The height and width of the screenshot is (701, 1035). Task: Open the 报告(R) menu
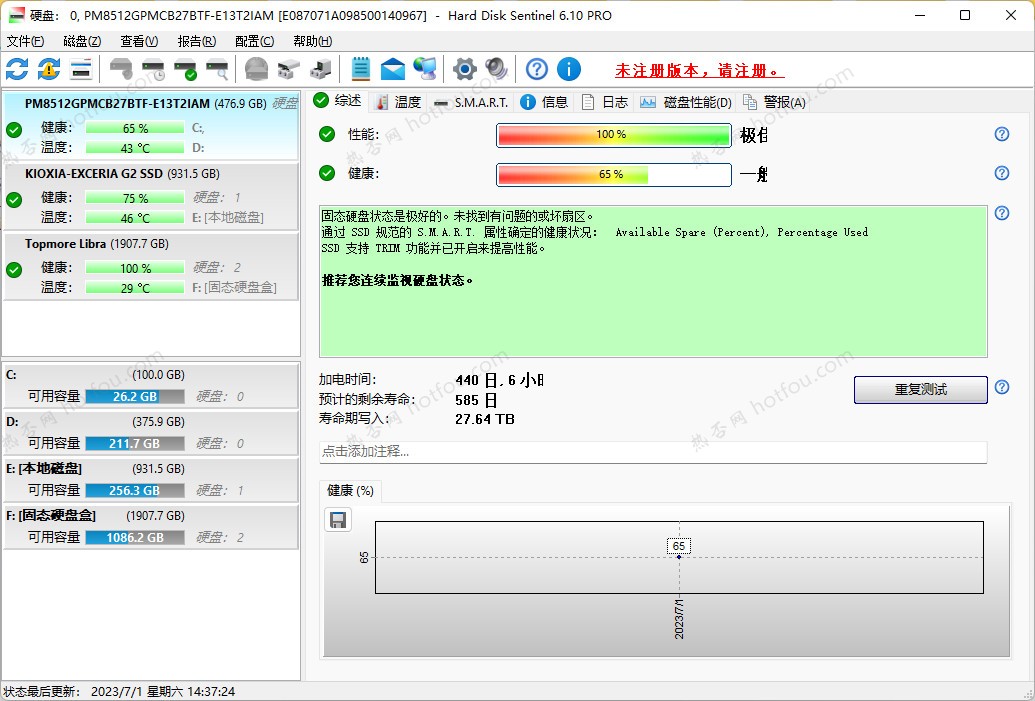[x=196, y=41]
